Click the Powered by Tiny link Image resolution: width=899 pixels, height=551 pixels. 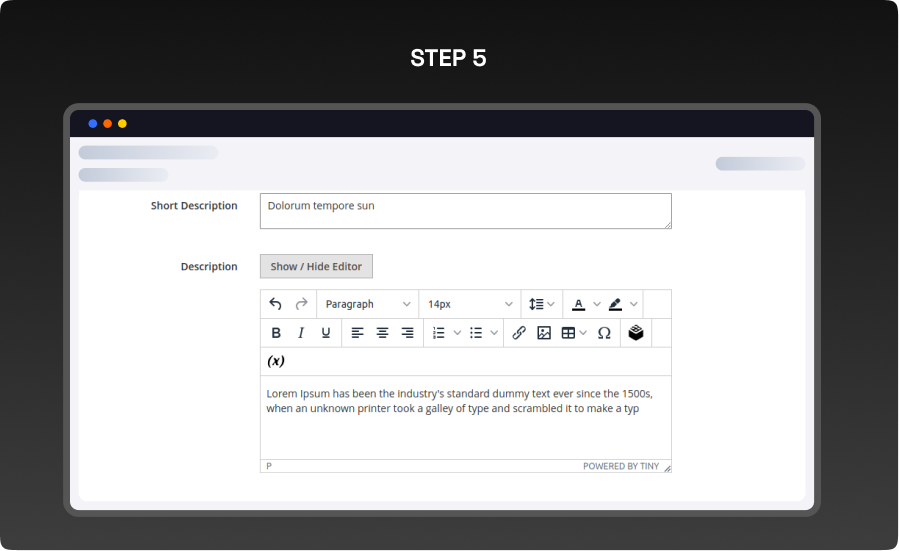[621, 466]
